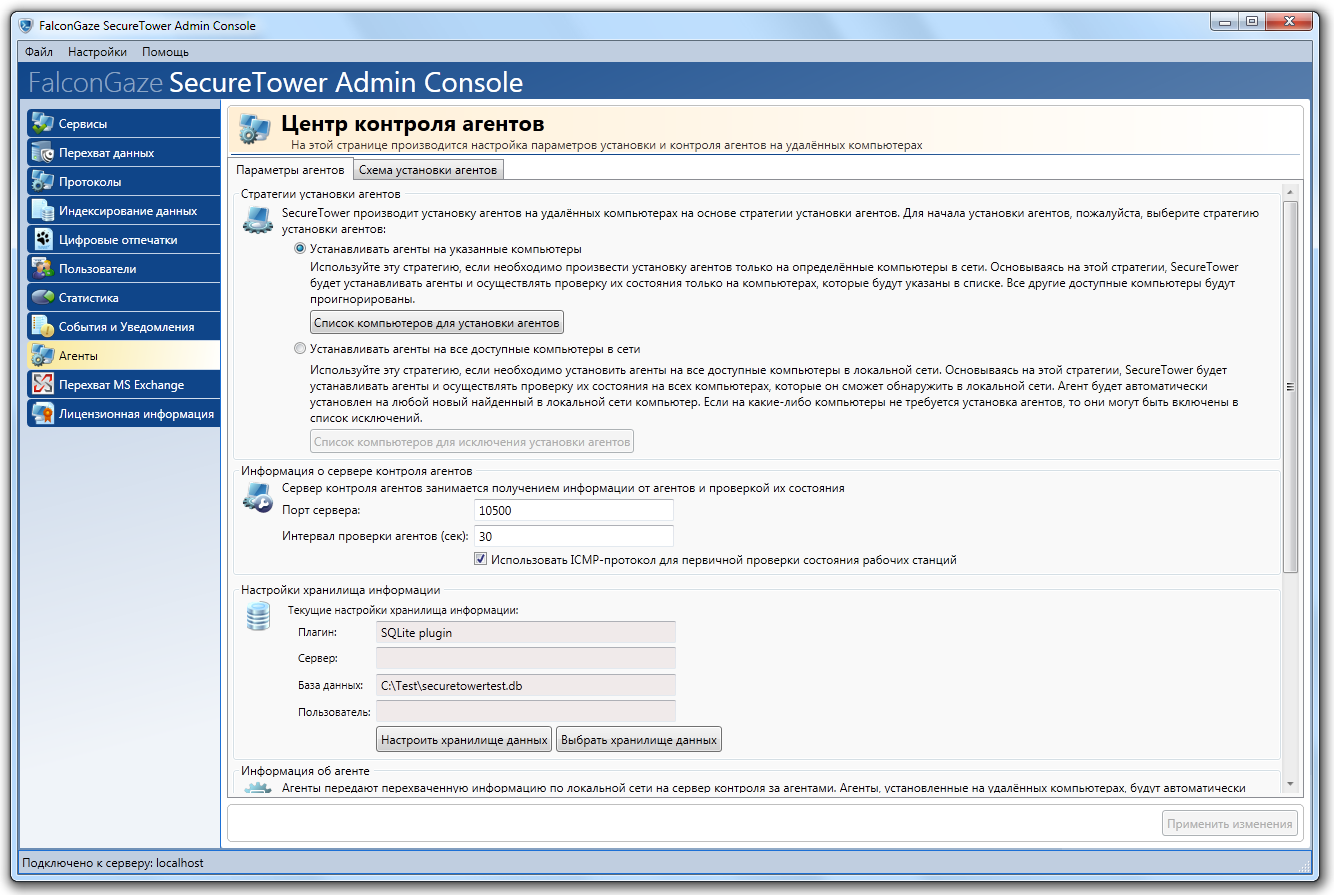Select the Агенты sidebar item
The image size is (1334, 895).
tap(124, 356)
